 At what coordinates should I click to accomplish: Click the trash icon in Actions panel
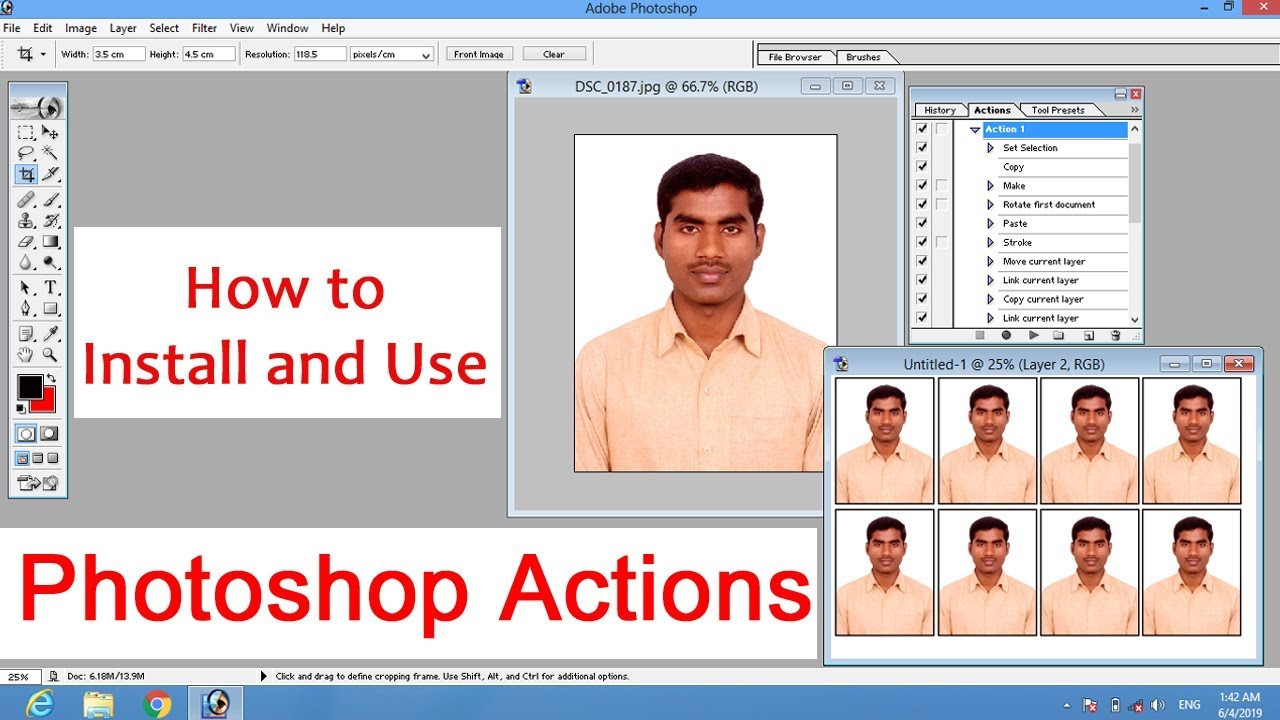[x=1116, y=335]
